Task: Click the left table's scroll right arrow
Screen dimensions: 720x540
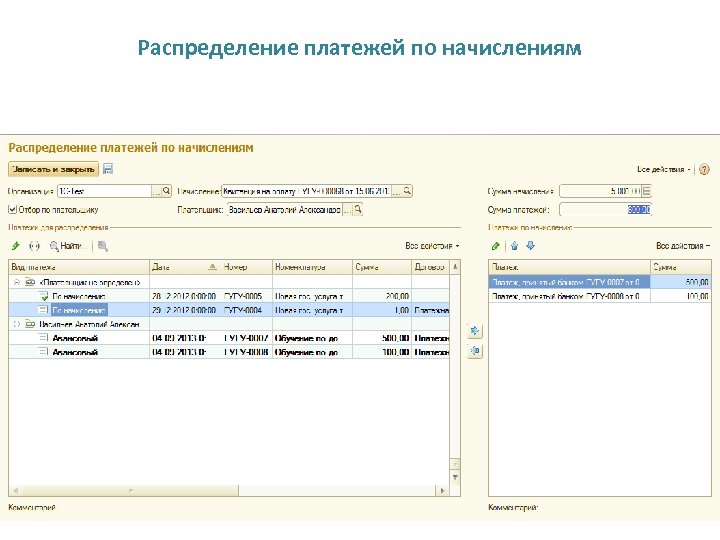Action: (x=443, y=490)
